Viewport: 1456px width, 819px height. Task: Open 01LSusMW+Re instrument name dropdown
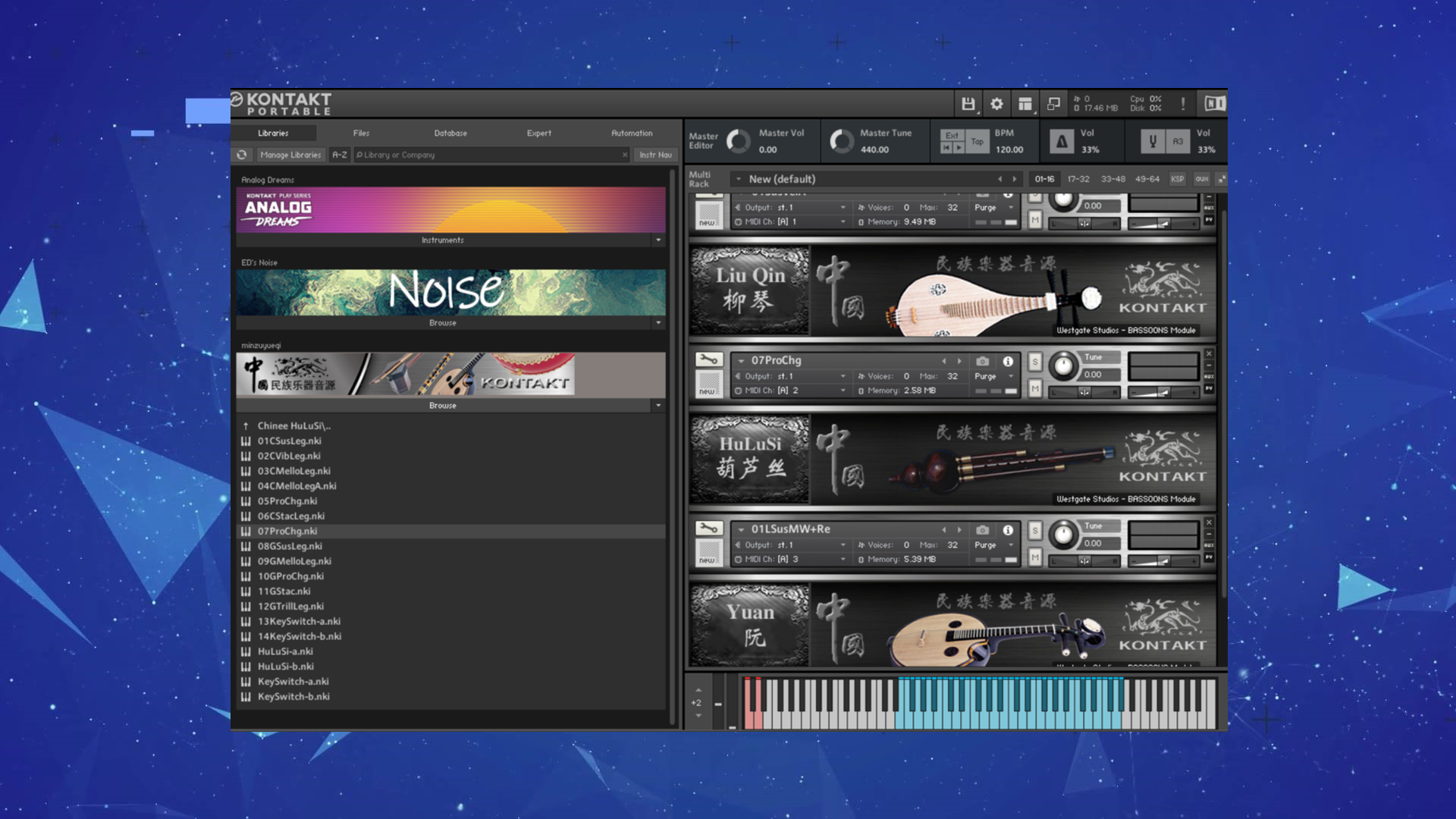pos(741,529)
